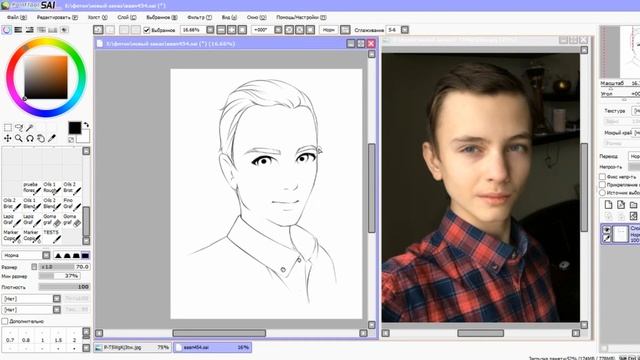Select the first Marker Copic brush
This screenshot has width=640, height=360.
(x=12, y=236)
